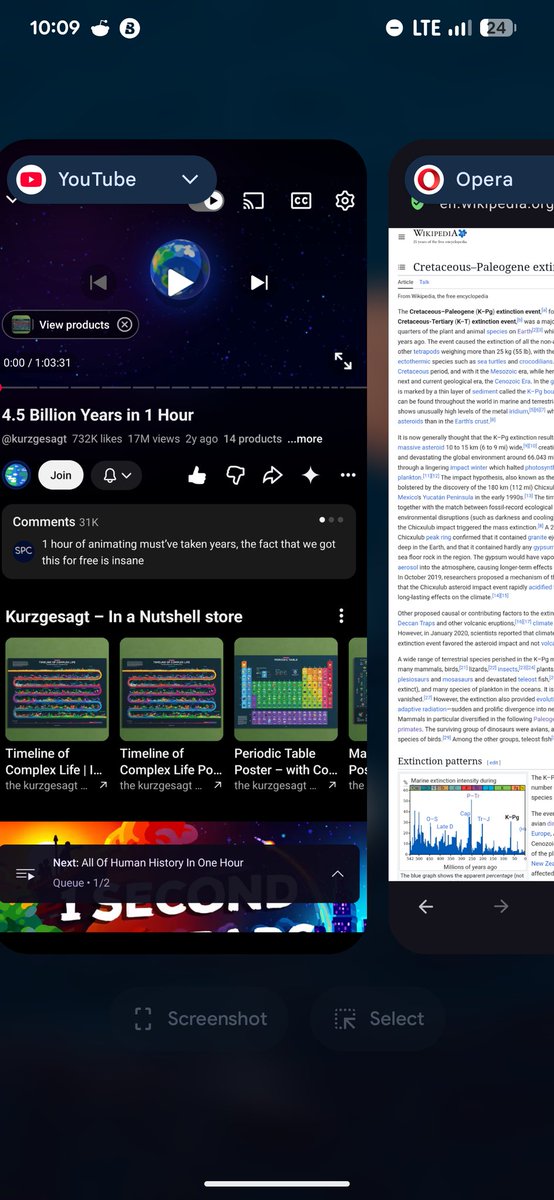Open the Mesozoic link on Wikipedia
The image size is (554, 1200).
(x=506, y=372)
